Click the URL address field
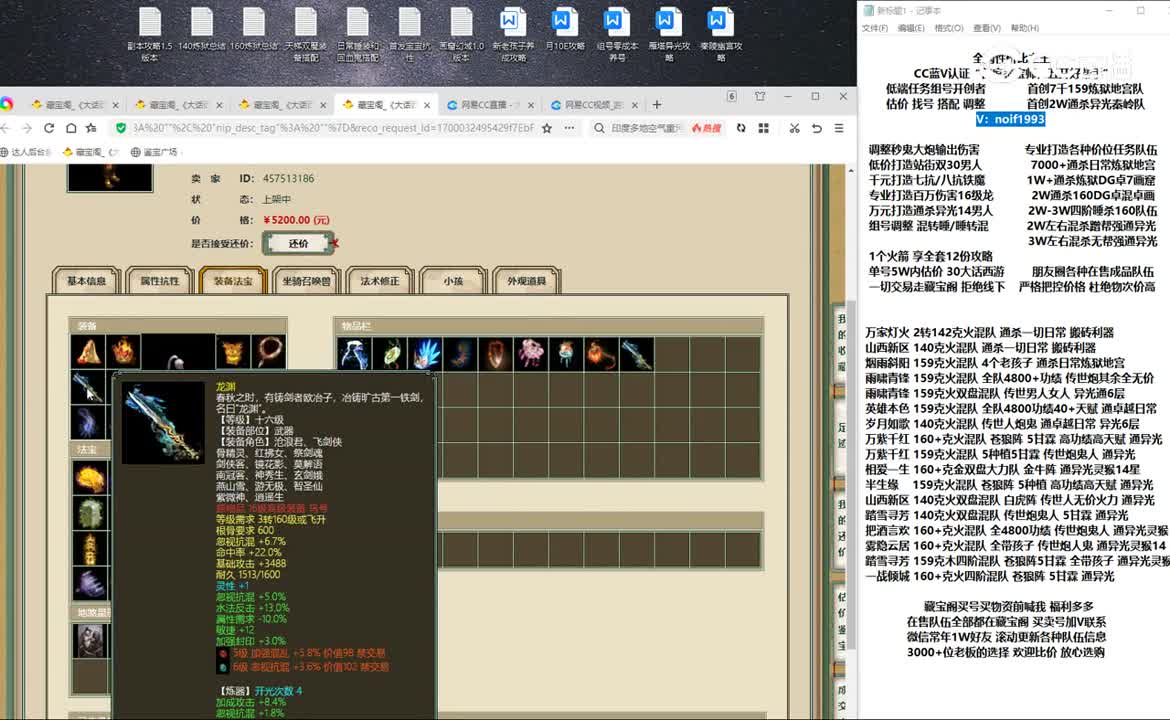1170x720 pixels. tap(333, 128)
